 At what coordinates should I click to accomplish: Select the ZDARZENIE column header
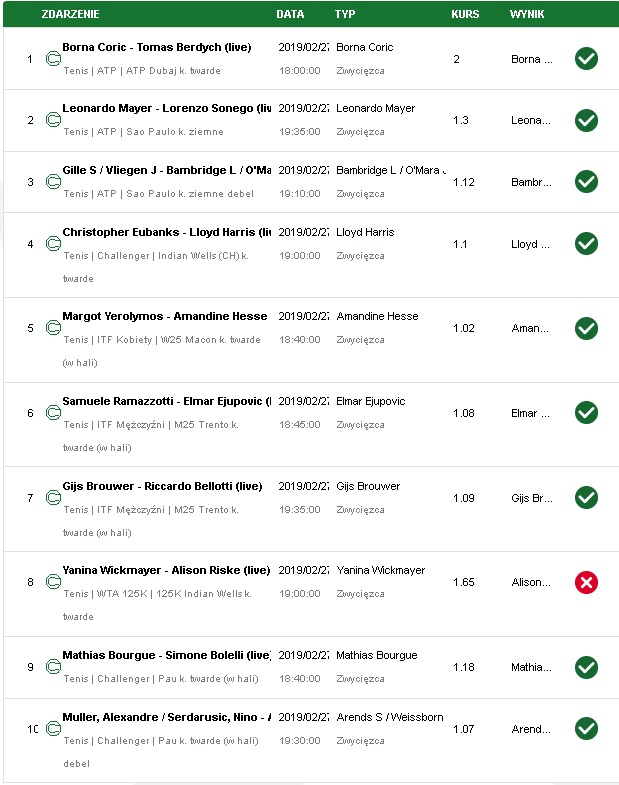point(70,14)
